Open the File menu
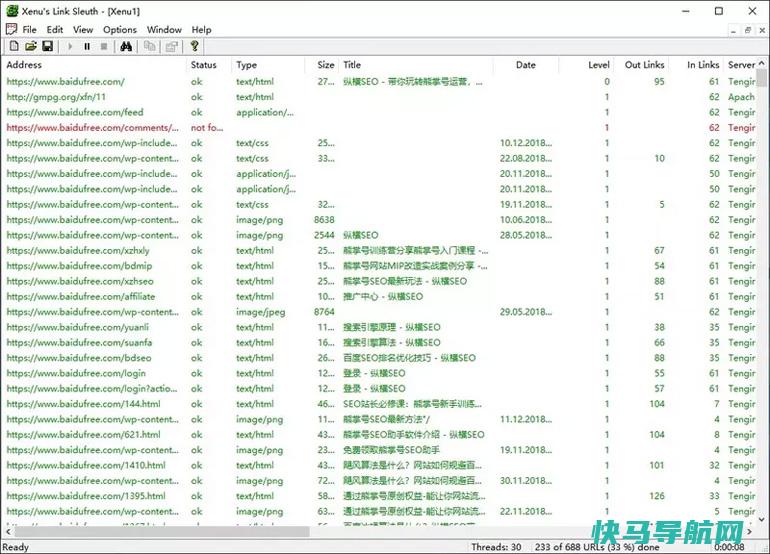The width and height of the screenshot is (770, 554). [29, 29]
